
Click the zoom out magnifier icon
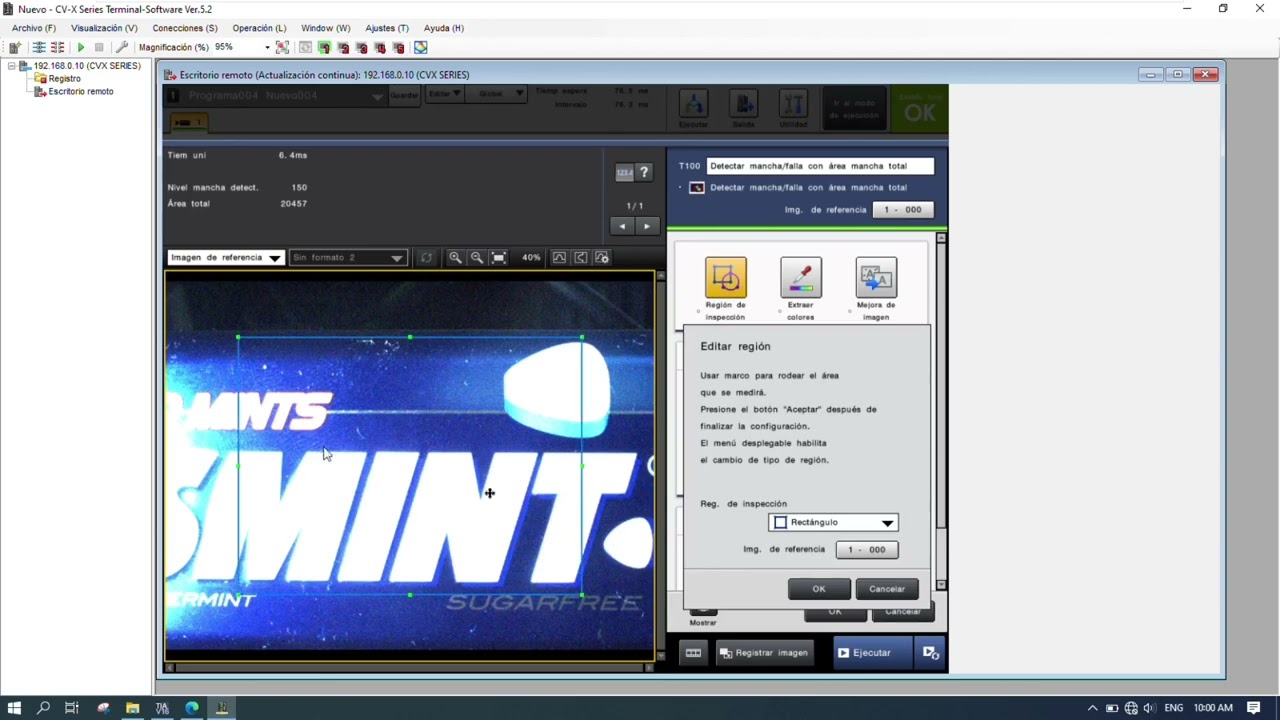click(x=477, y=257)
